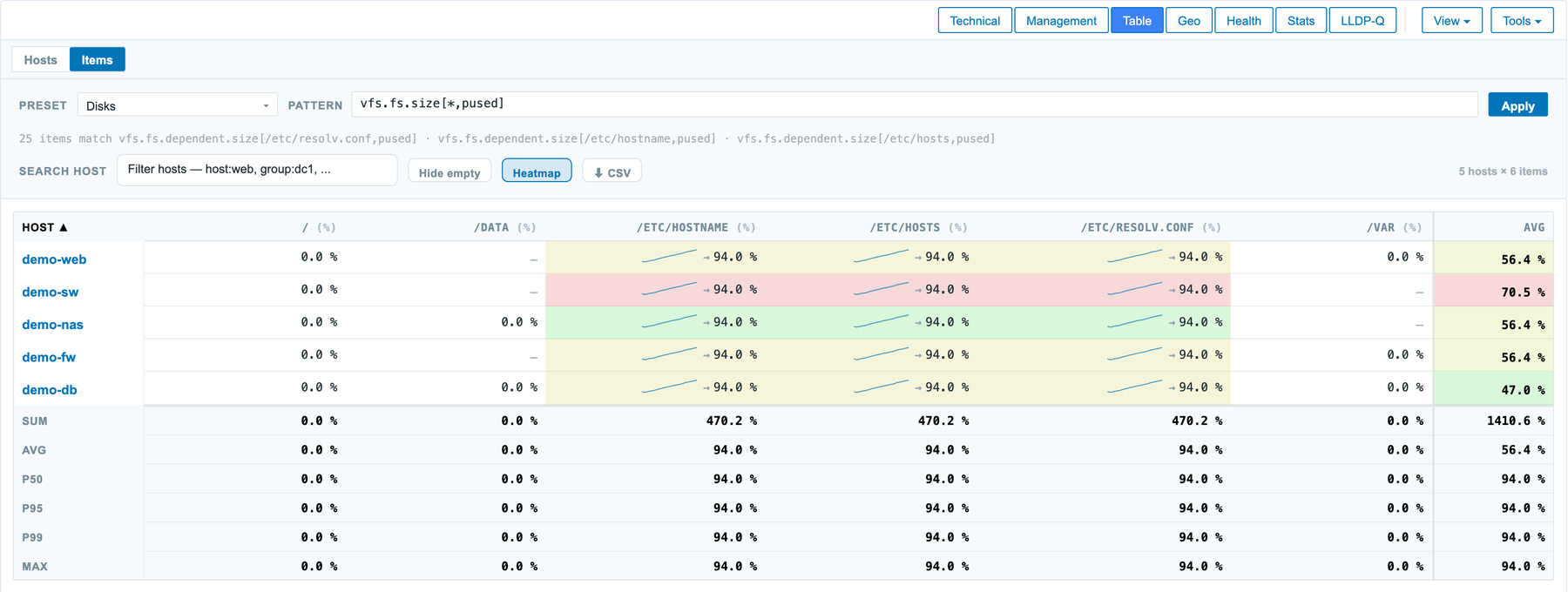Viewport: 1568px width, 592px height.
Task: Click demo-nas /DATA value 0.0 %
Action: coord(519,322)
